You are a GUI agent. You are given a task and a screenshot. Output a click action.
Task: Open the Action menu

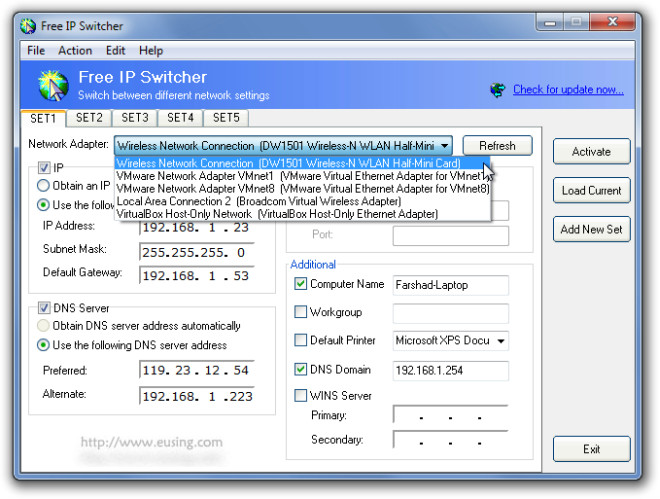[75, 50]
